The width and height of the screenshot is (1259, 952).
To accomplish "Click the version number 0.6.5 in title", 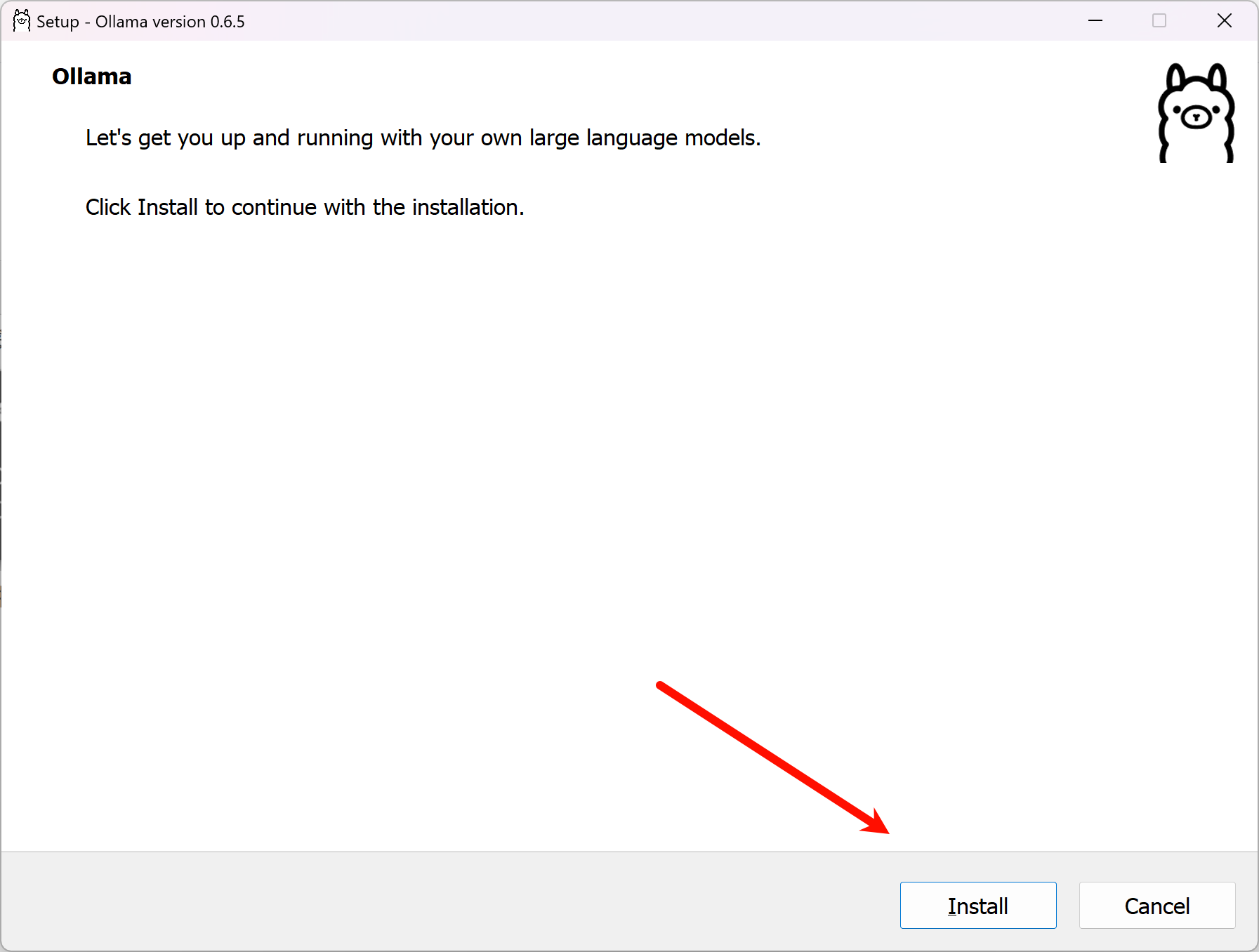I will [x=228, y=22].
